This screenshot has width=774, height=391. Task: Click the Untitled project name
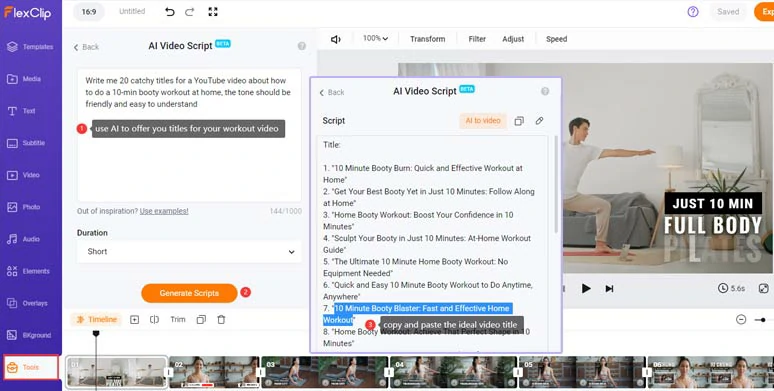[x=132, y=11]
